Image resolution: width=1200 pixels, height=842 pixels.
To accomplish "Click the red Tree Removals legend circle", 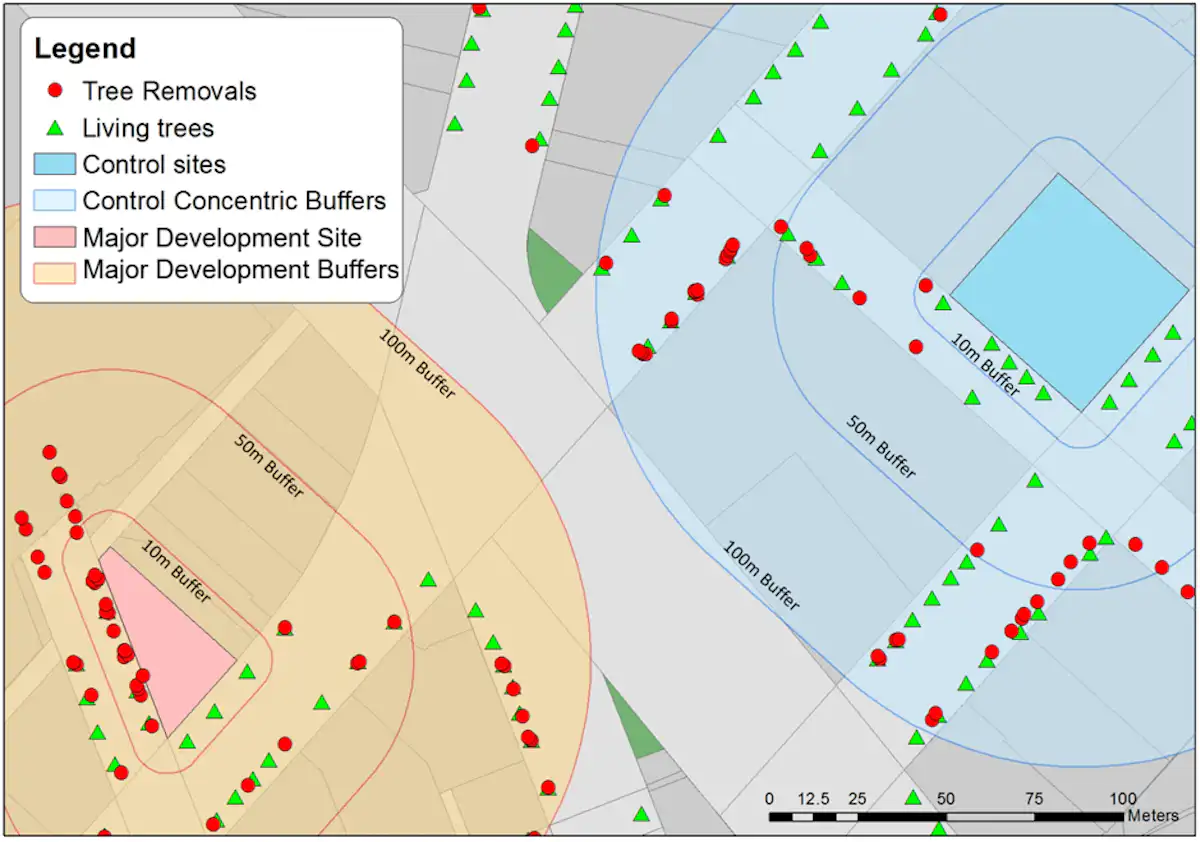I will [x=56, y=91].
